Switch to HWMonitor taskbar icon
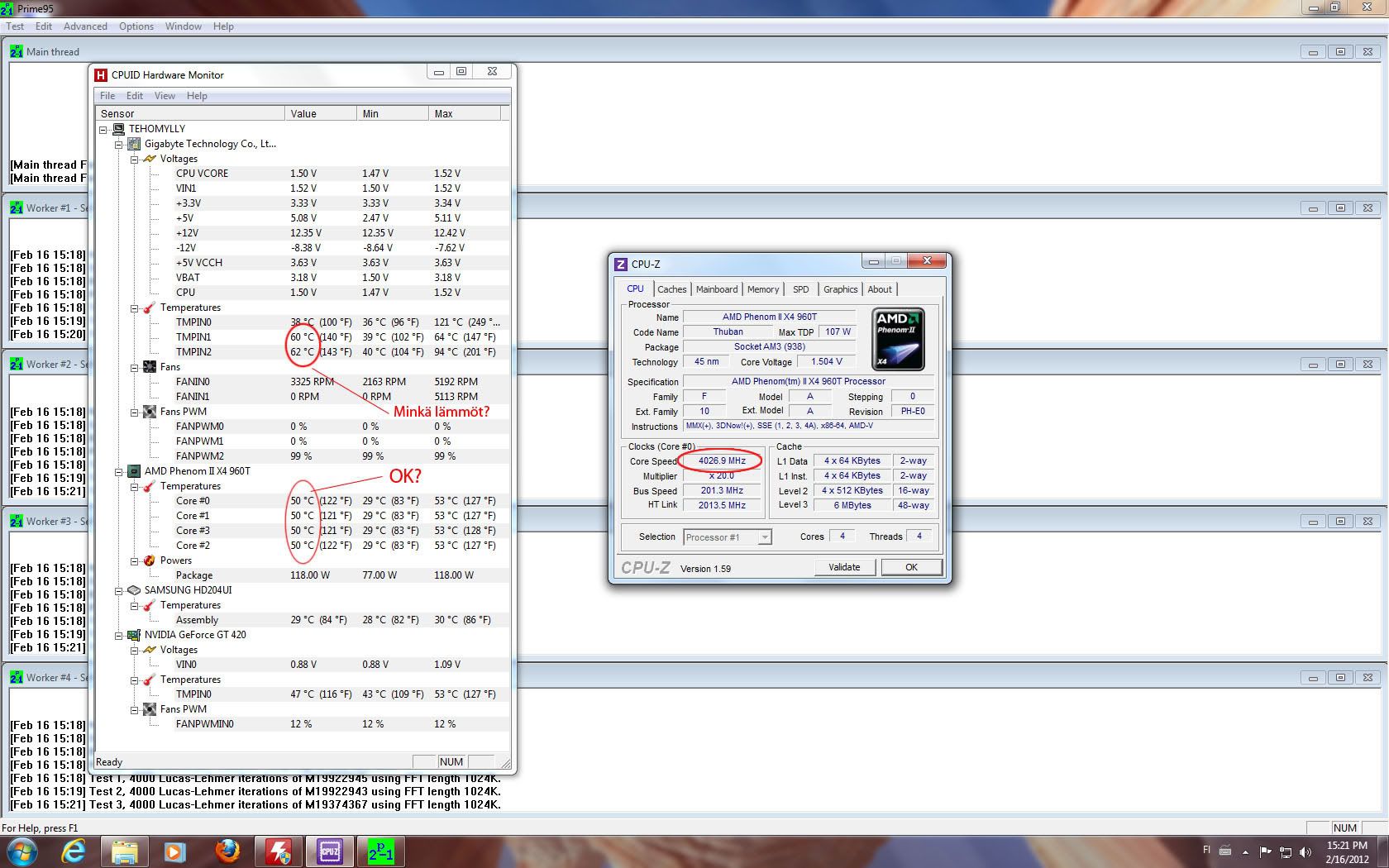The height and width of the screenshot is (868, 1389). click(x=279, y=851)
